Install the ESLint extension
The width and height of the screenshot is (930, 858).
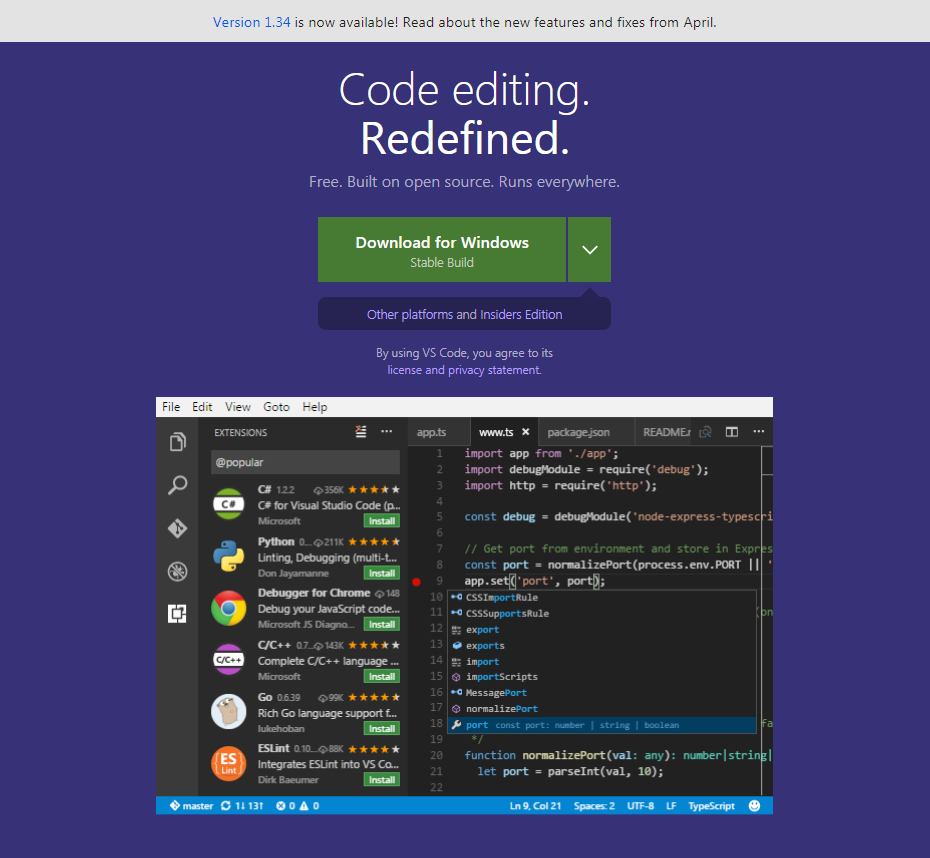[382, 780]
